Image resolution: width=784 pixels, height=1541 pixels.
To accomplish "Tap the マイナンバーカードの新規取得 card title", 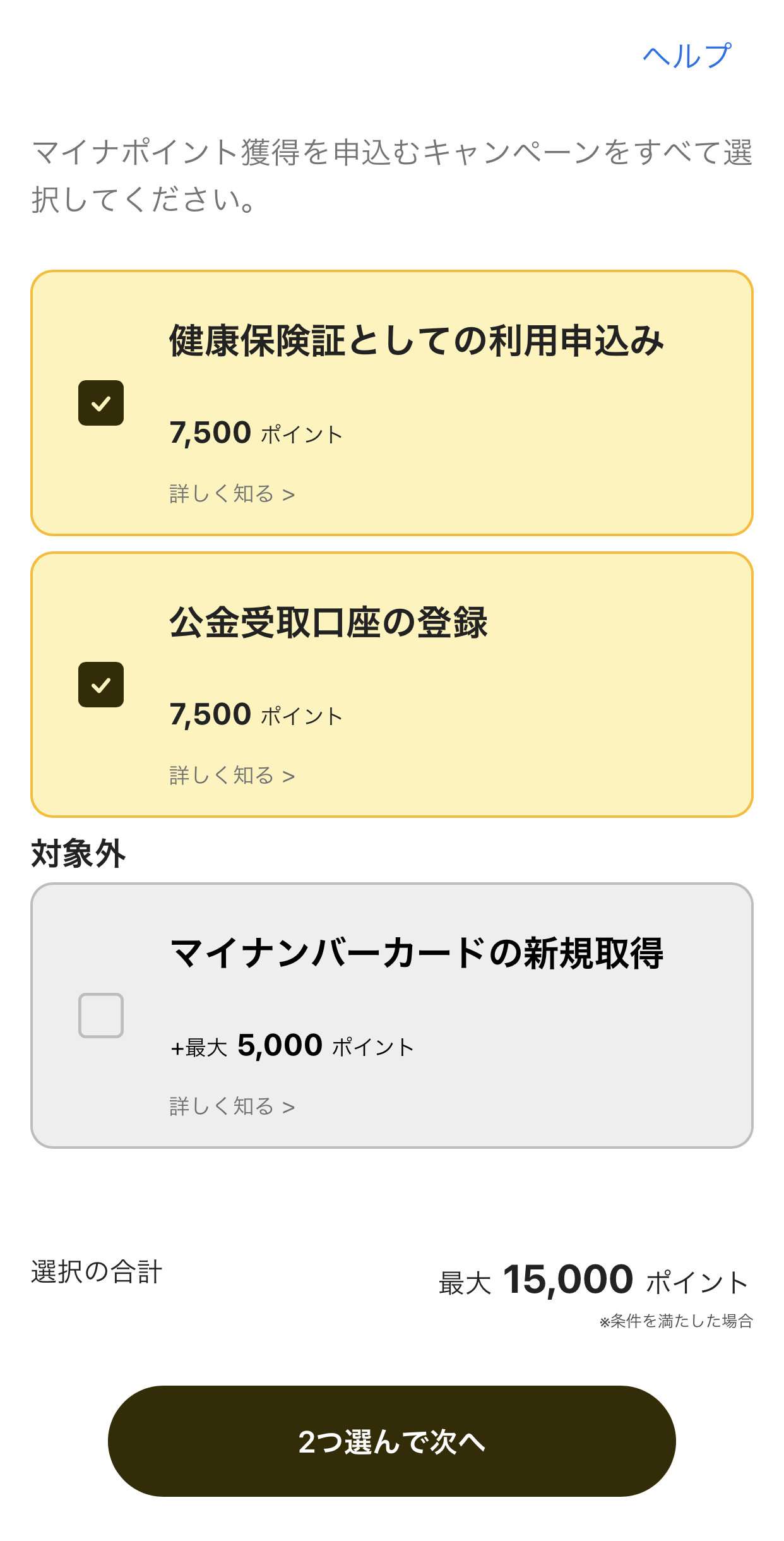I will point(416,954).
